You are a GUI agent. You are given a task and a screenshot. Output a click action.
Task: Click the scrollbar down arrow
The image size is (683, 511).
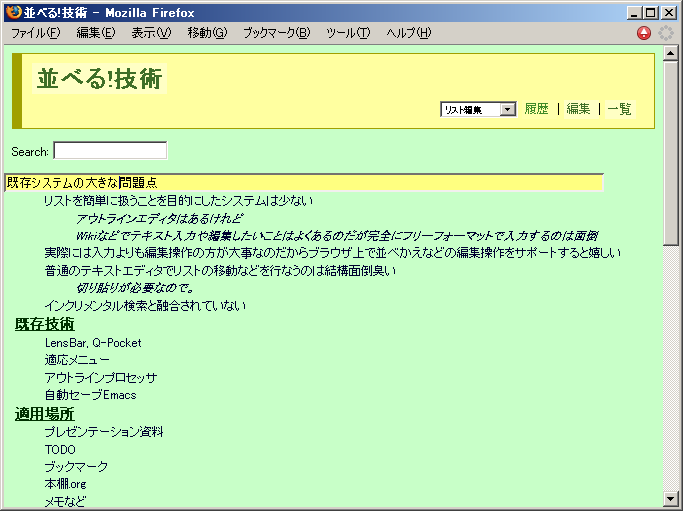pyautogui.click(x=670, y=498)
